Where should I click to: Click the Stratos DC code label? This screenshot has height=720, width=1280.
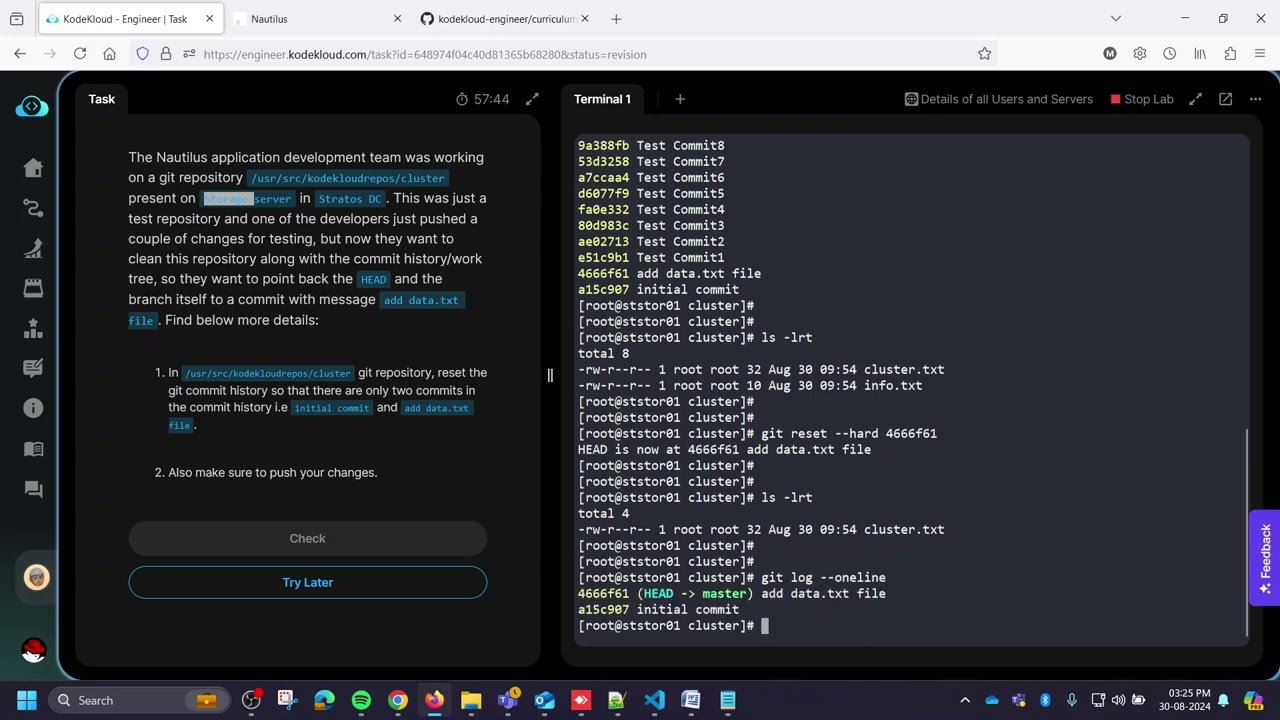[x=350, y=199]
